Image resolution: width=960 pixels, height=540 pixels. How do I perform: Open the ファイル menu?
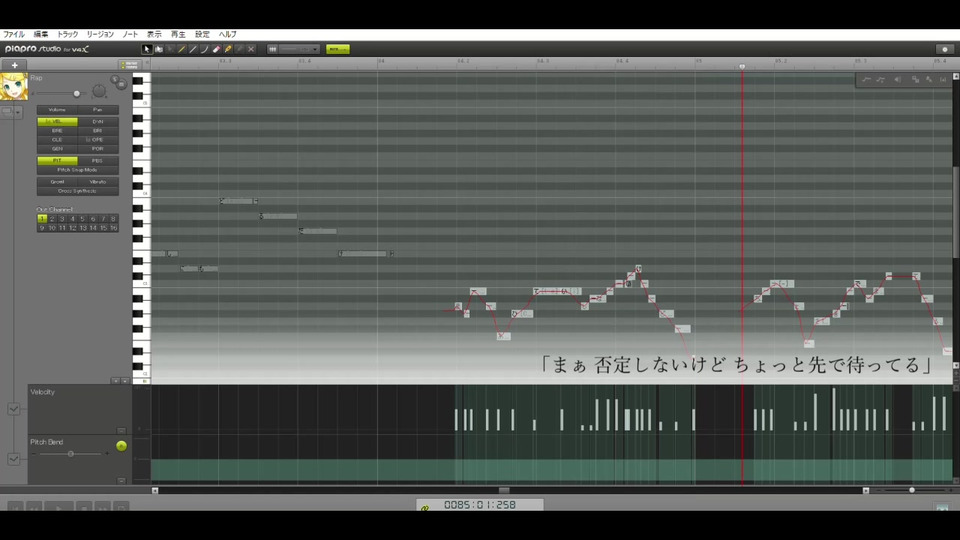click(13, 34)
